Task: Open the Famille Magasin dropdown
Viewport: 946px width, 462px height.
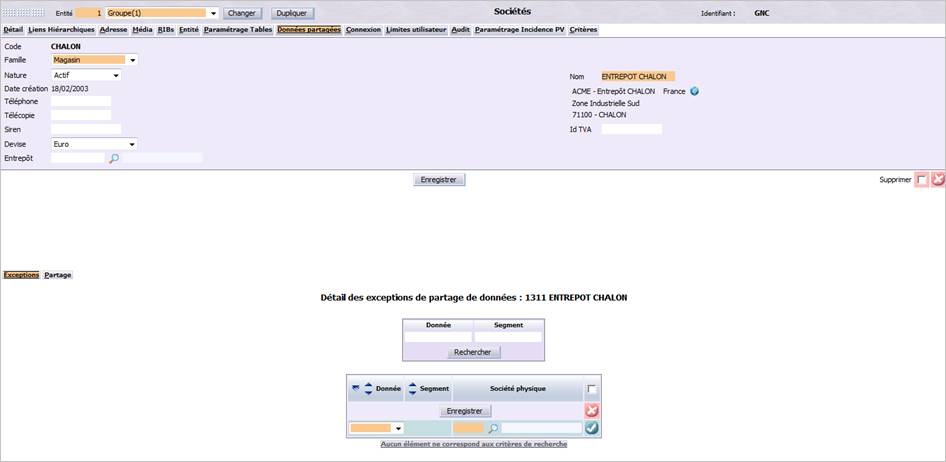Action: tap(133, 60)
